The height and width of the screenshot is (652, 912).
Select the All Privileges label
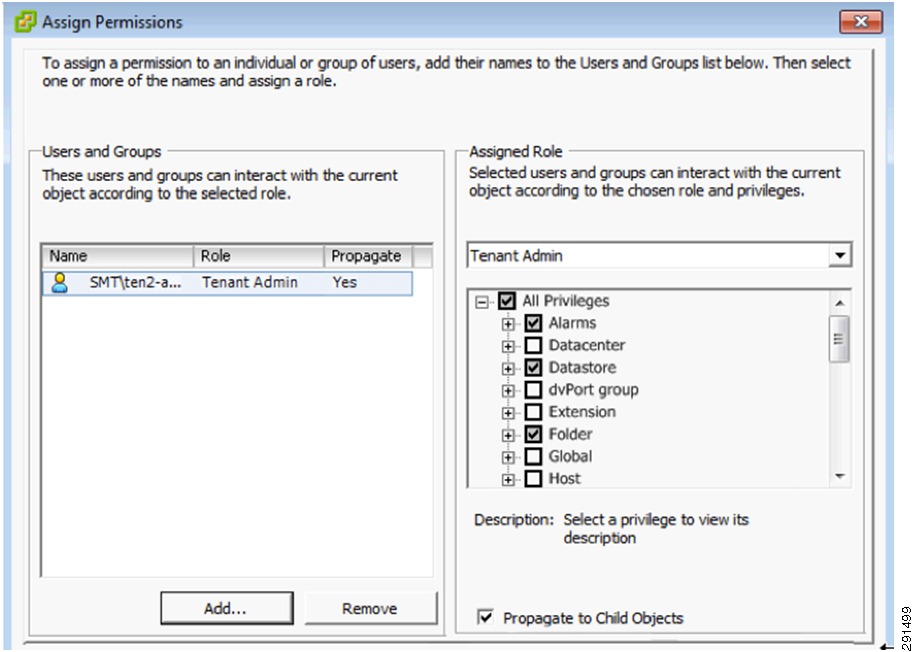pyautogui.click(x=565, y=301)
